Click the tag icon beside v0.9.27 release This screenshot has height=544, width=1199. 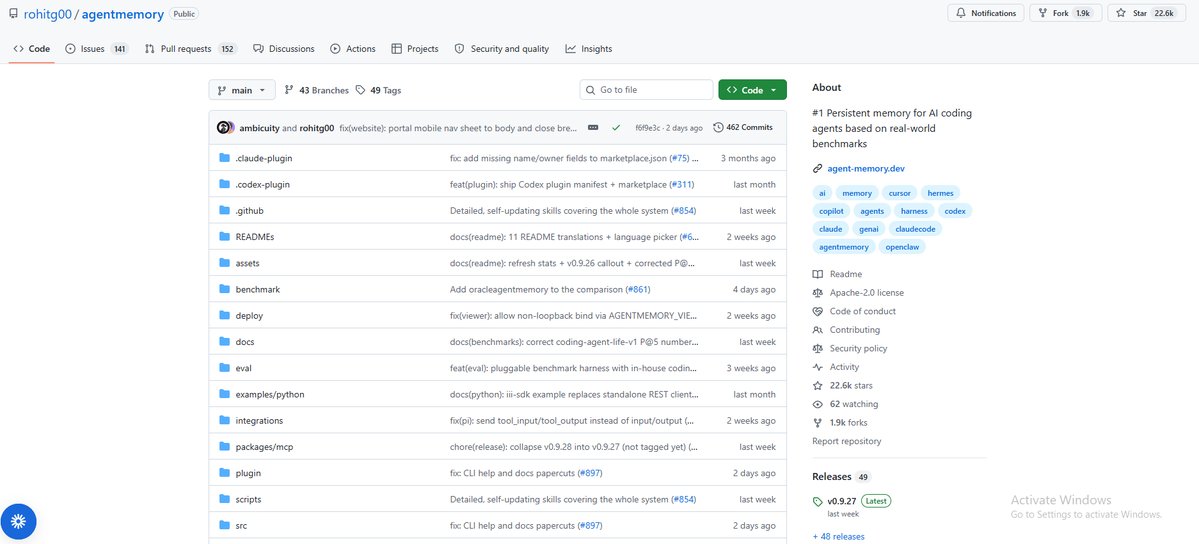coord(817,502)
